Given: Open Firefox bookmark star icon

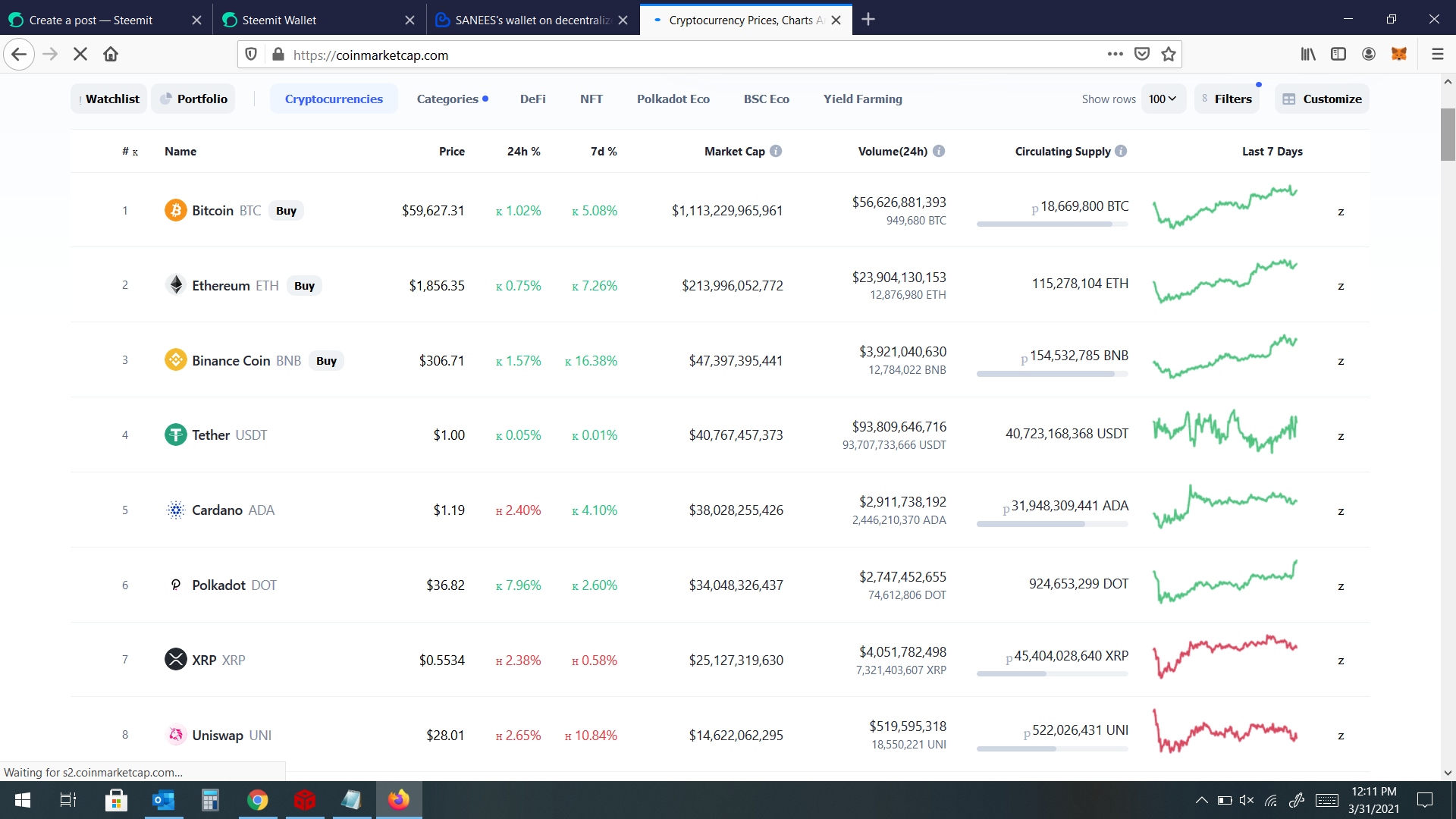Looking at the screenshot, I should (x=1168, y=54).
